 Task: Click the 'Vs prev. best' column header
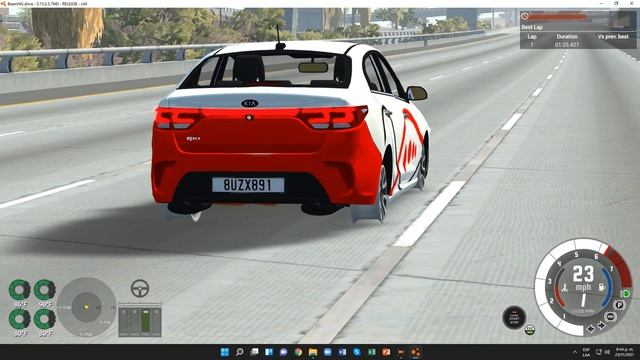(613, 36)
